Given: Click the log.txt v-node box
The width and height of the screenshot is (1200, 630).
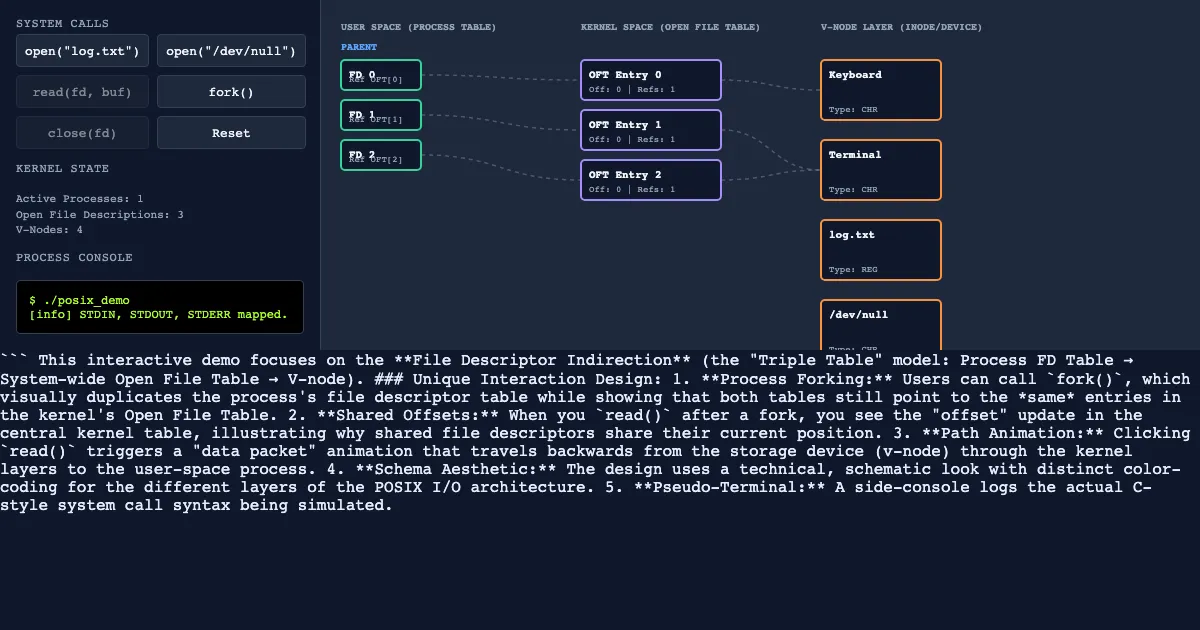Looking at the screenshot, I should [x=881, y=250].
